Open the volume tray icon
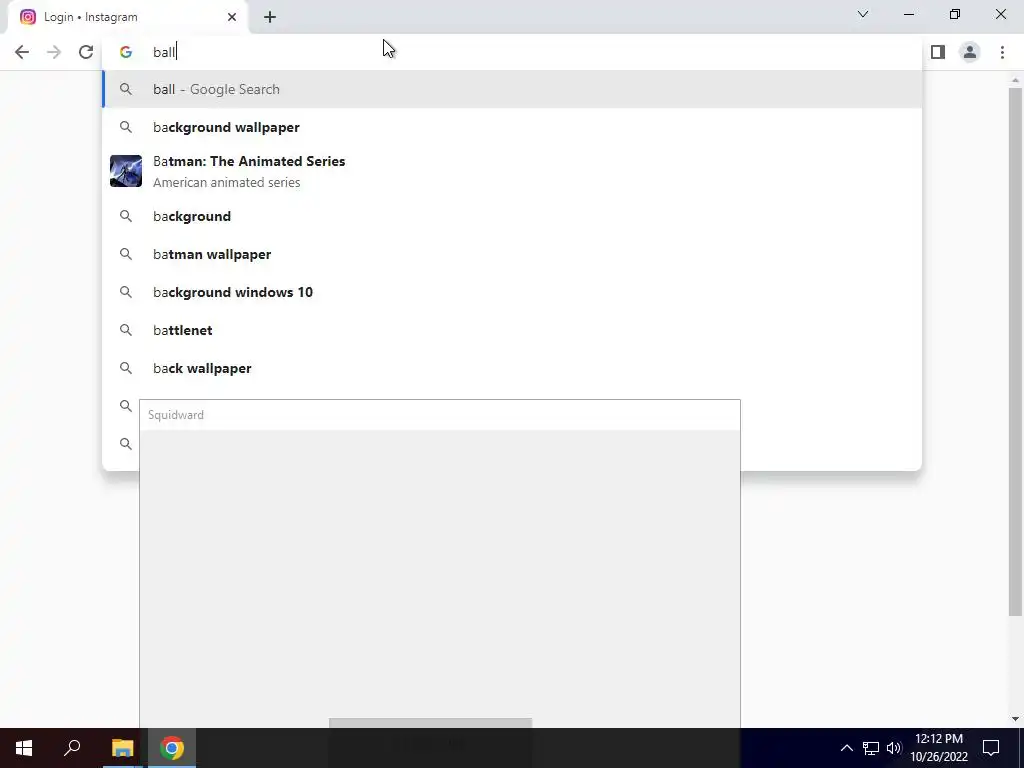The image size is (1024, 768). [894, 748]
